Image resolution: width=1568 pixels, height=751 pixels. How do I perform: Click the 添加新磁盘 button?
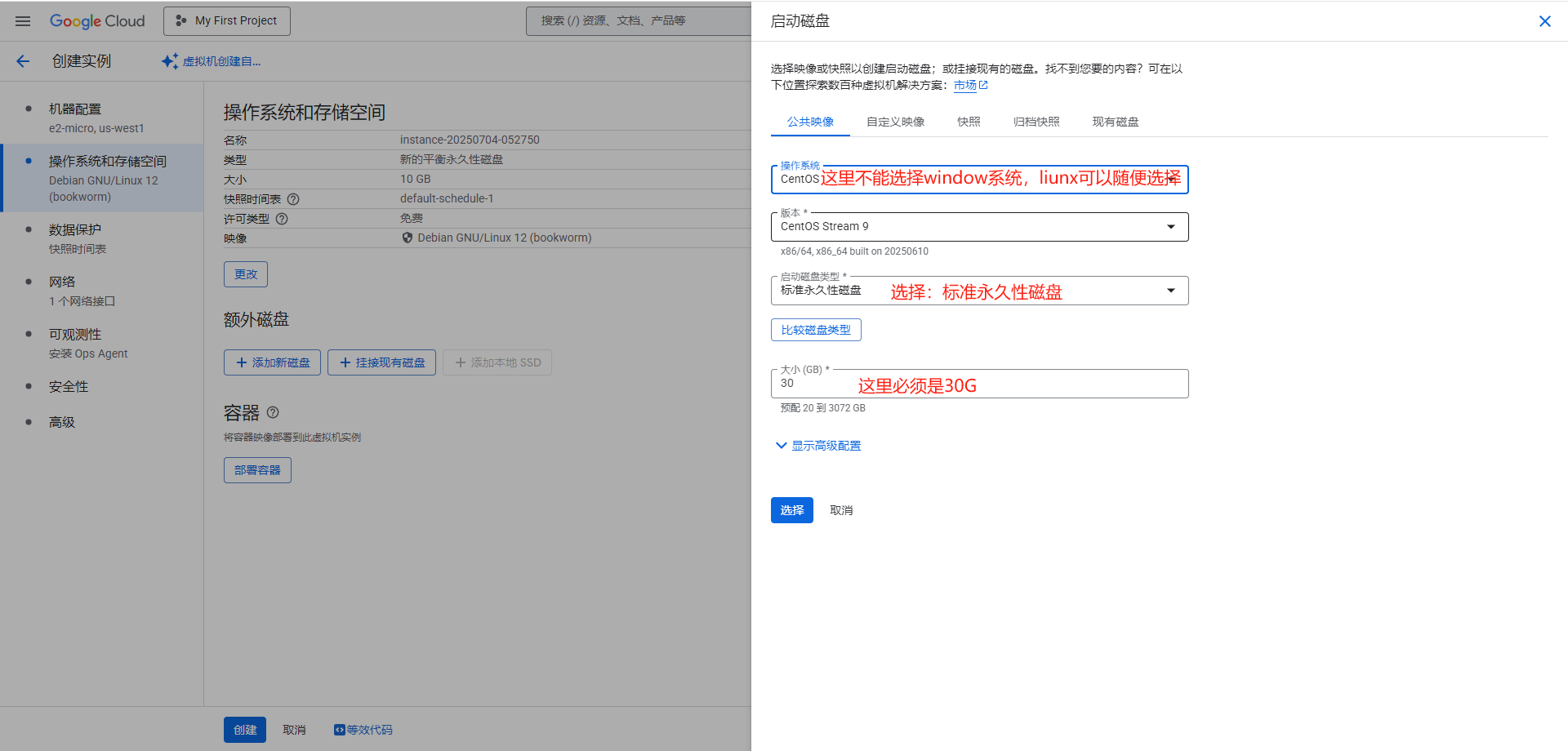click(272, 362)
